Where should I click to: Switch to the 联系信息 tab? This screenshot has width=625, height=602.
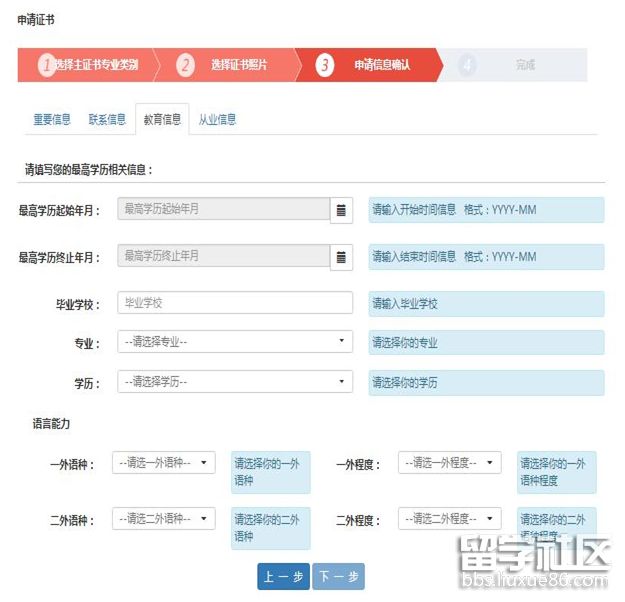tap(107, 120)
